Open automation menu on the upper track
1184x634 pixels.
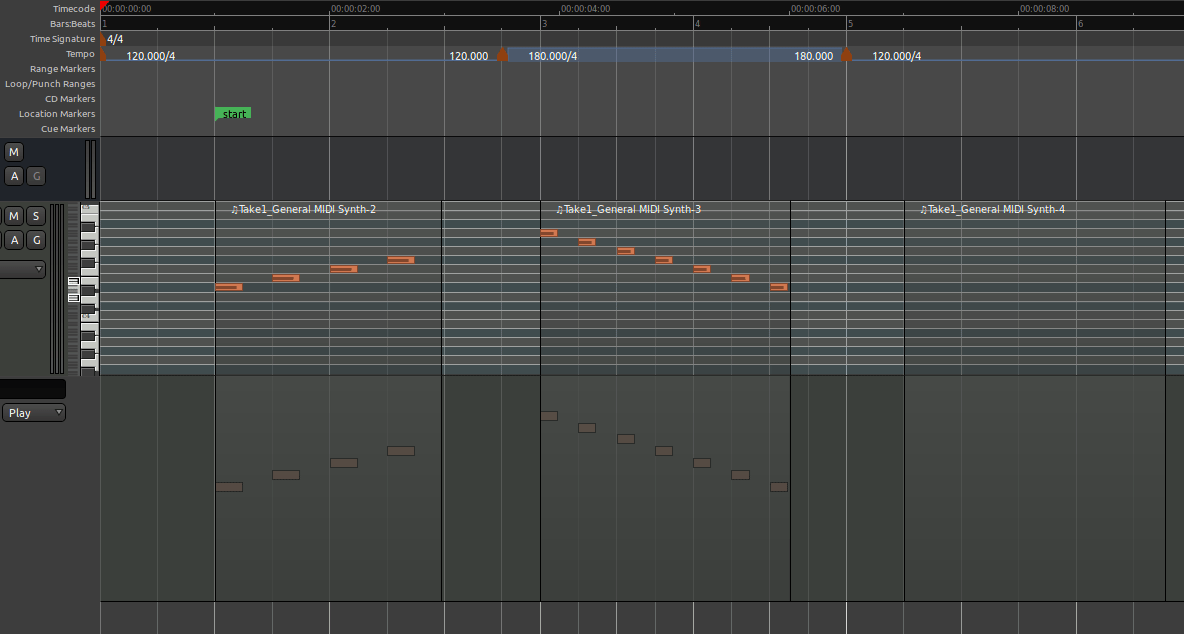tap(14, 177)
